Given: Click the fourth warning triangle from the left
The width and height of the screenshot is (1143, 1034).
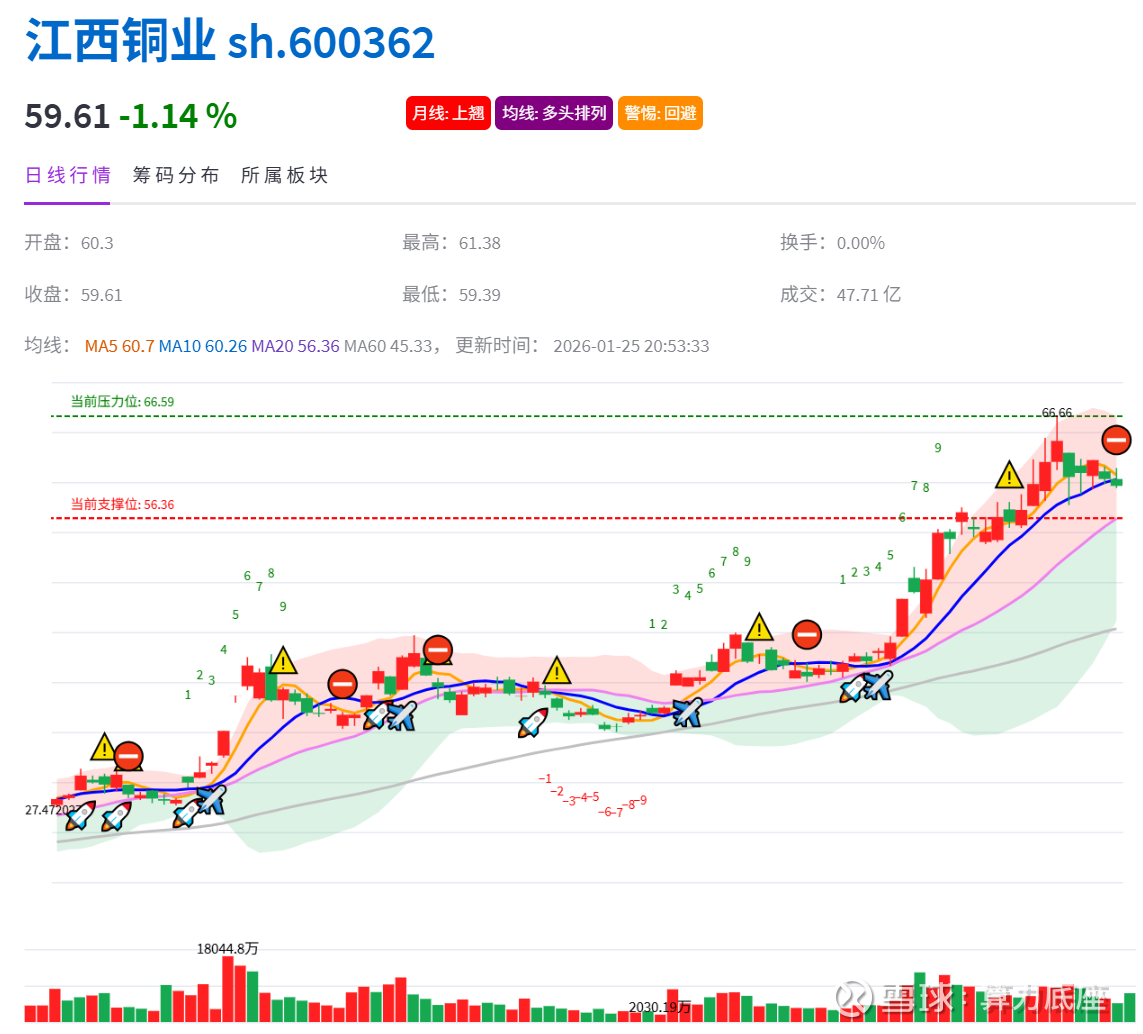Looking at the screenshot, I should pos(760,627).
